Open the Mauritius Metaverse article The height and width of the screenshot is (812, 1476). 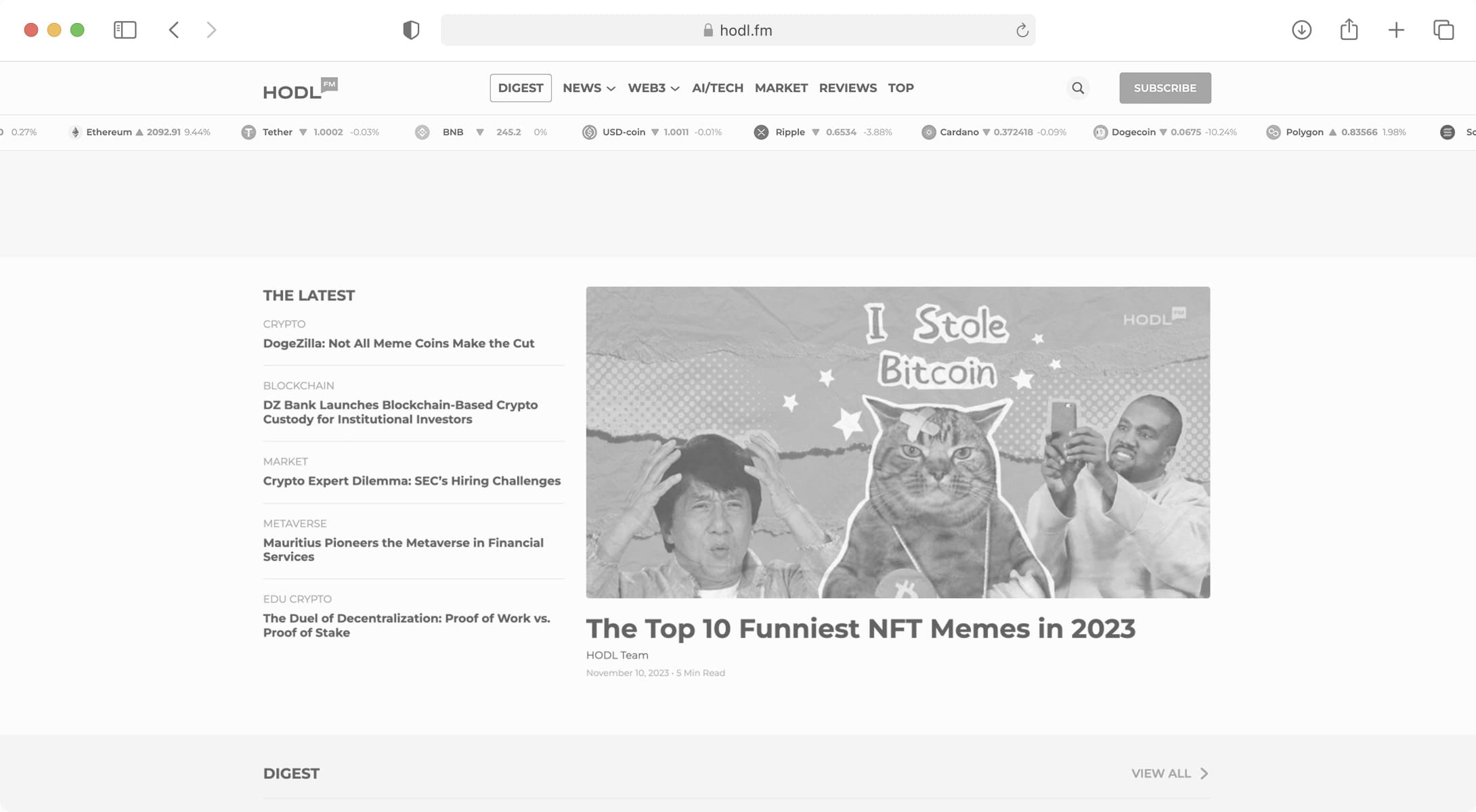403,549
